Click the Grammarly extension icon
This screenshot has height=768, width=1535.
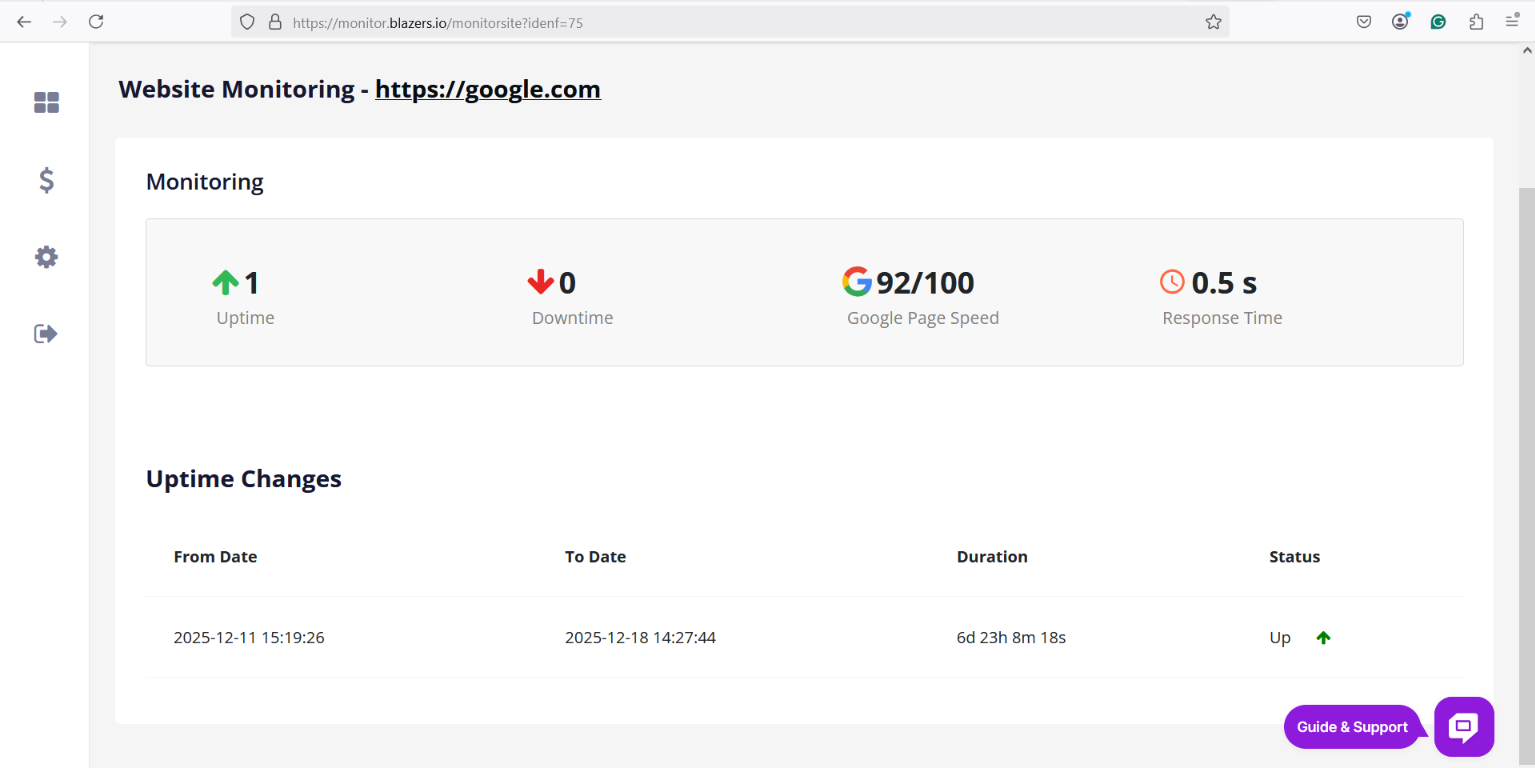tap(1438, 22)
